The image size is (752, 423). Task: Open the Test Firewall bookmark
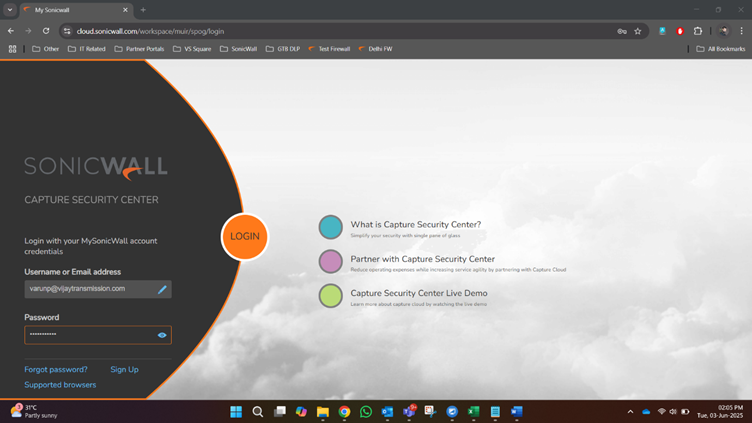pyautogui.click(x=329, y=49)
